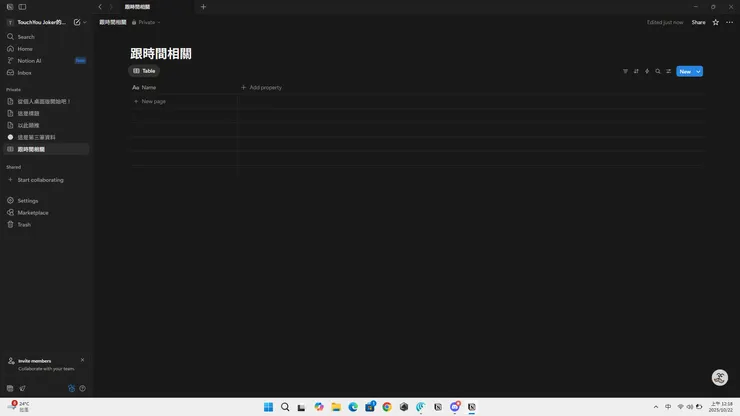
Task: Open Copilot from the taskbar
Action: coord(319,407)
